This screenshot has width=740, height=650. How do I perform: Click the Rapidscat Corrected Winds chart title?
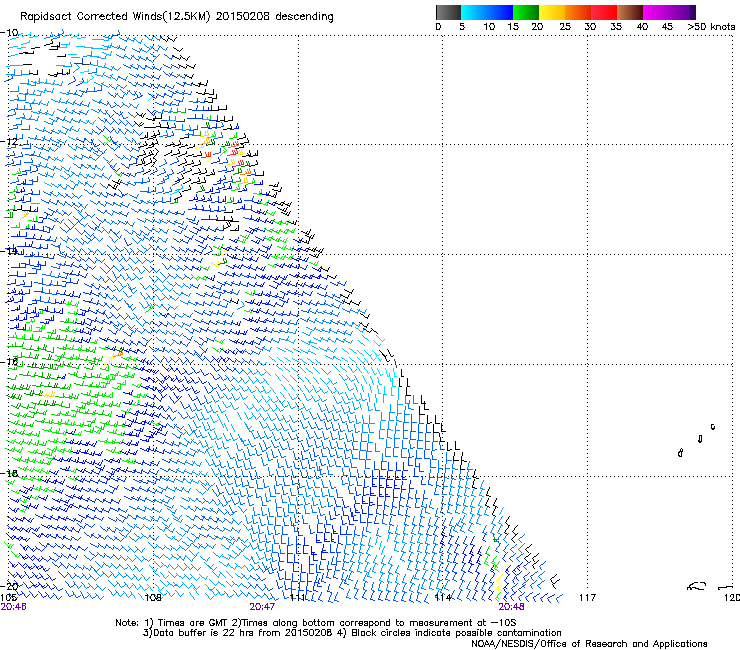point(177,17)
